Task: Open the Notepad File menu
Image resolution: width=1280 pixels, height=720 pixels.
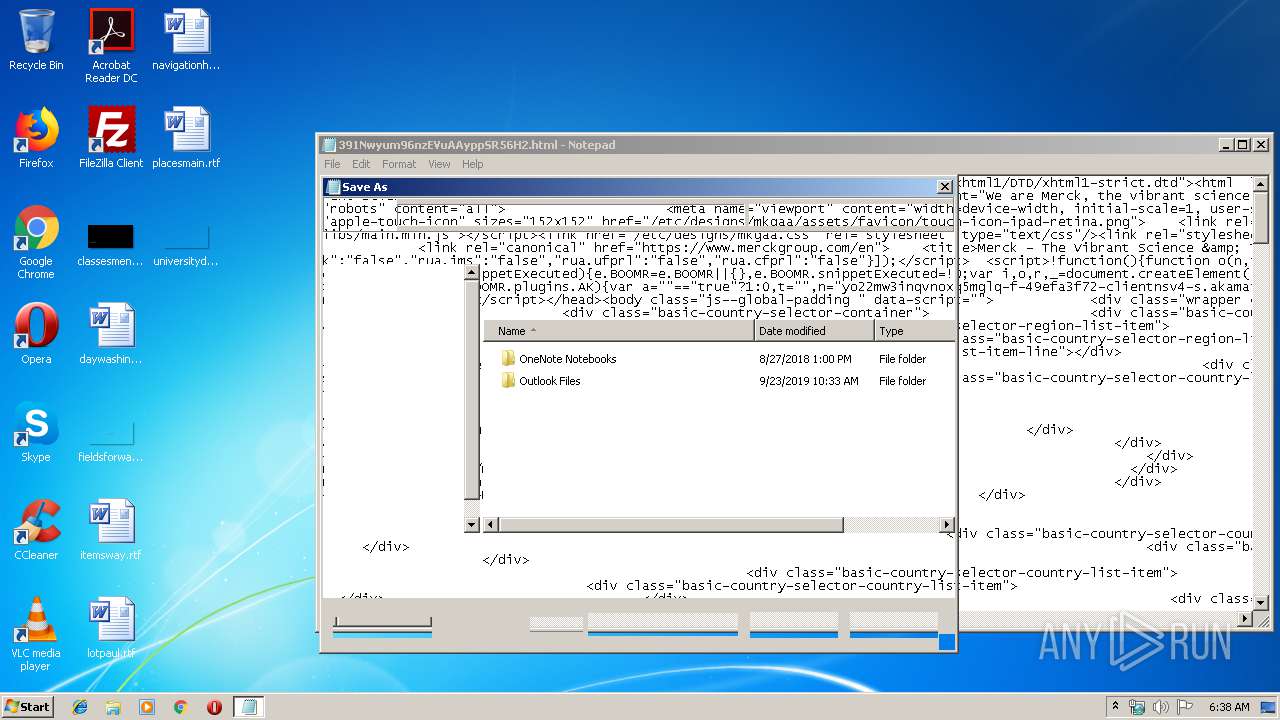Action: (332, 164)
